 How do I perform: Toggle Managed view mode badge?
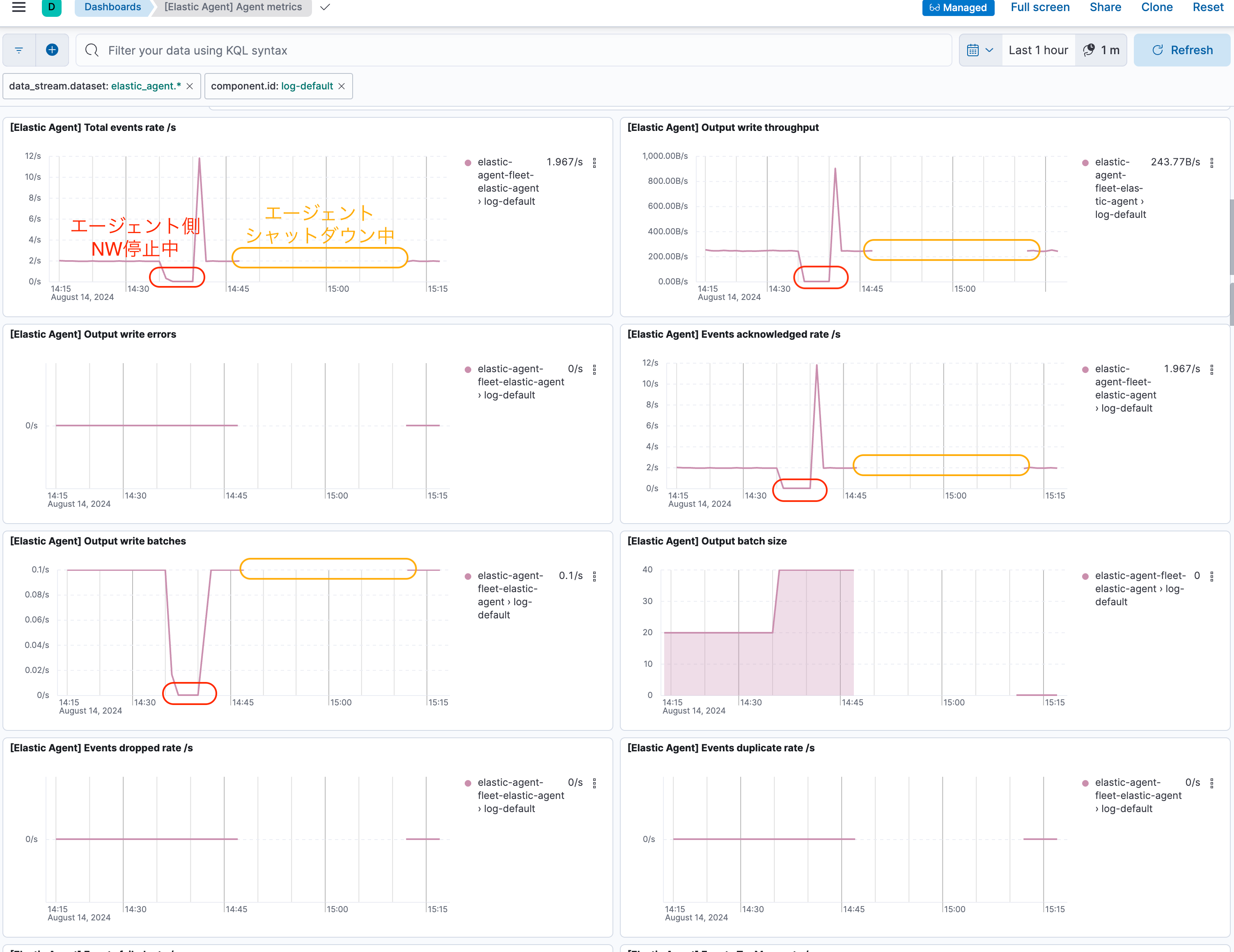point(958,7)
